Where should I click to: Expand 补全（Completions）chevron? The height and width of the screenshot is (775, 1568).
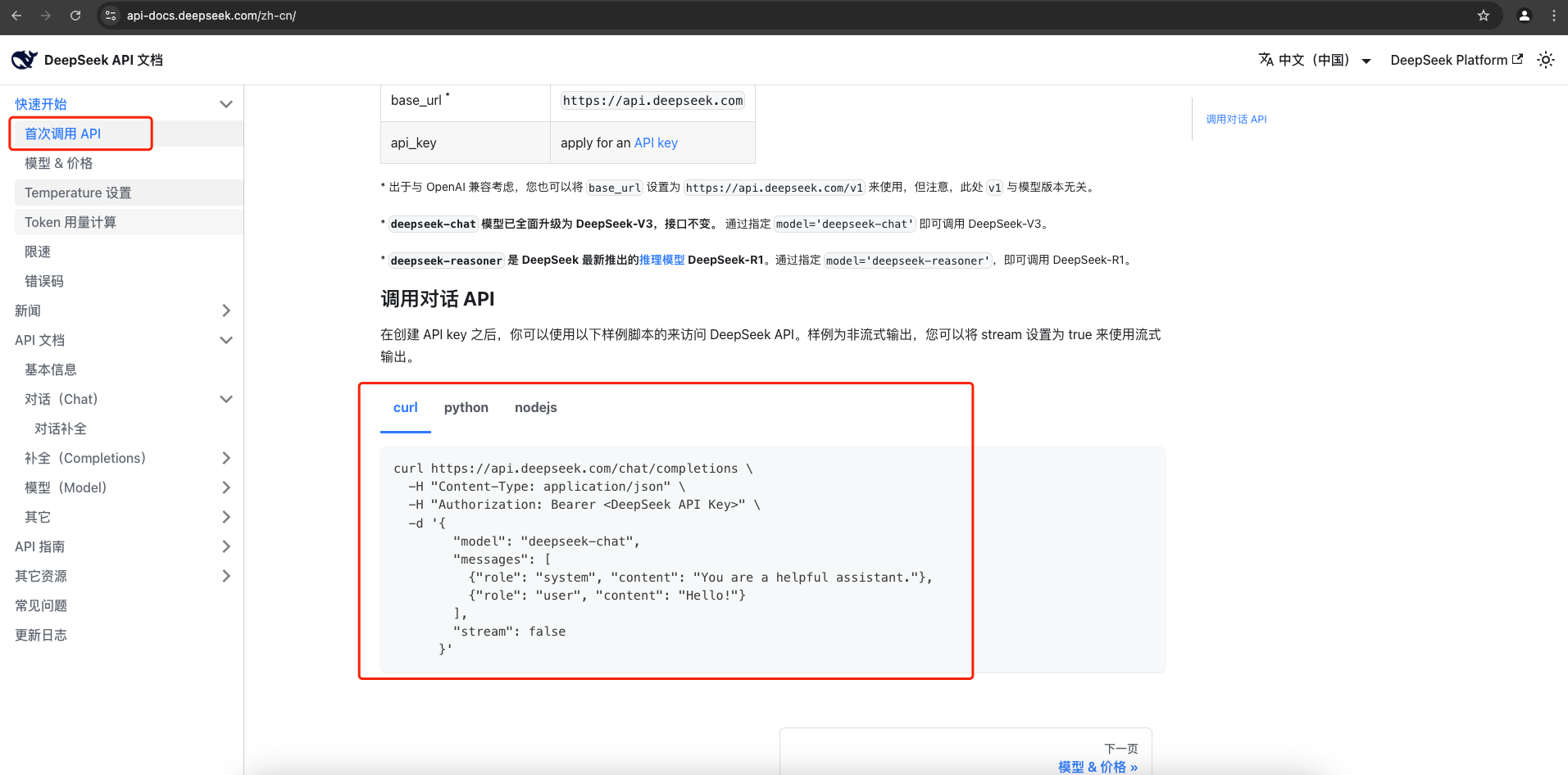[226, 458]
